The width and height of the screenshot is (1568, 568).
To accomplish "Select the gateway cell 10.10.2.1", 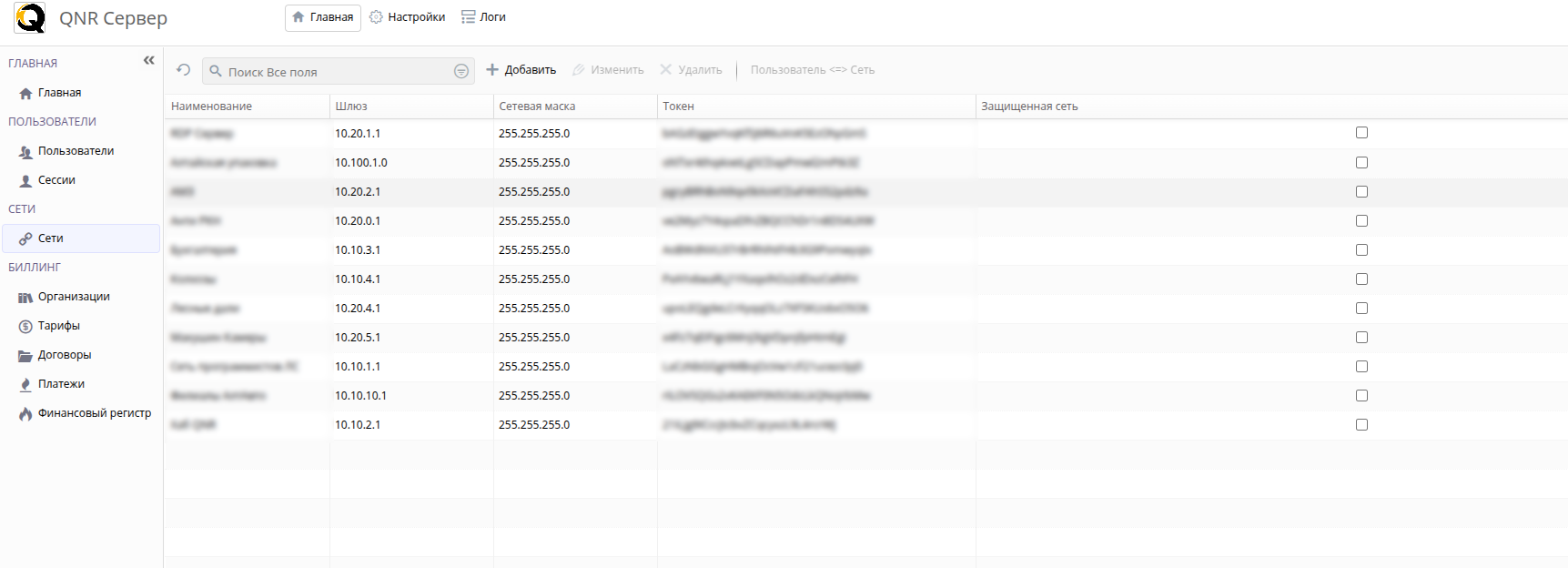I will 411,425.
